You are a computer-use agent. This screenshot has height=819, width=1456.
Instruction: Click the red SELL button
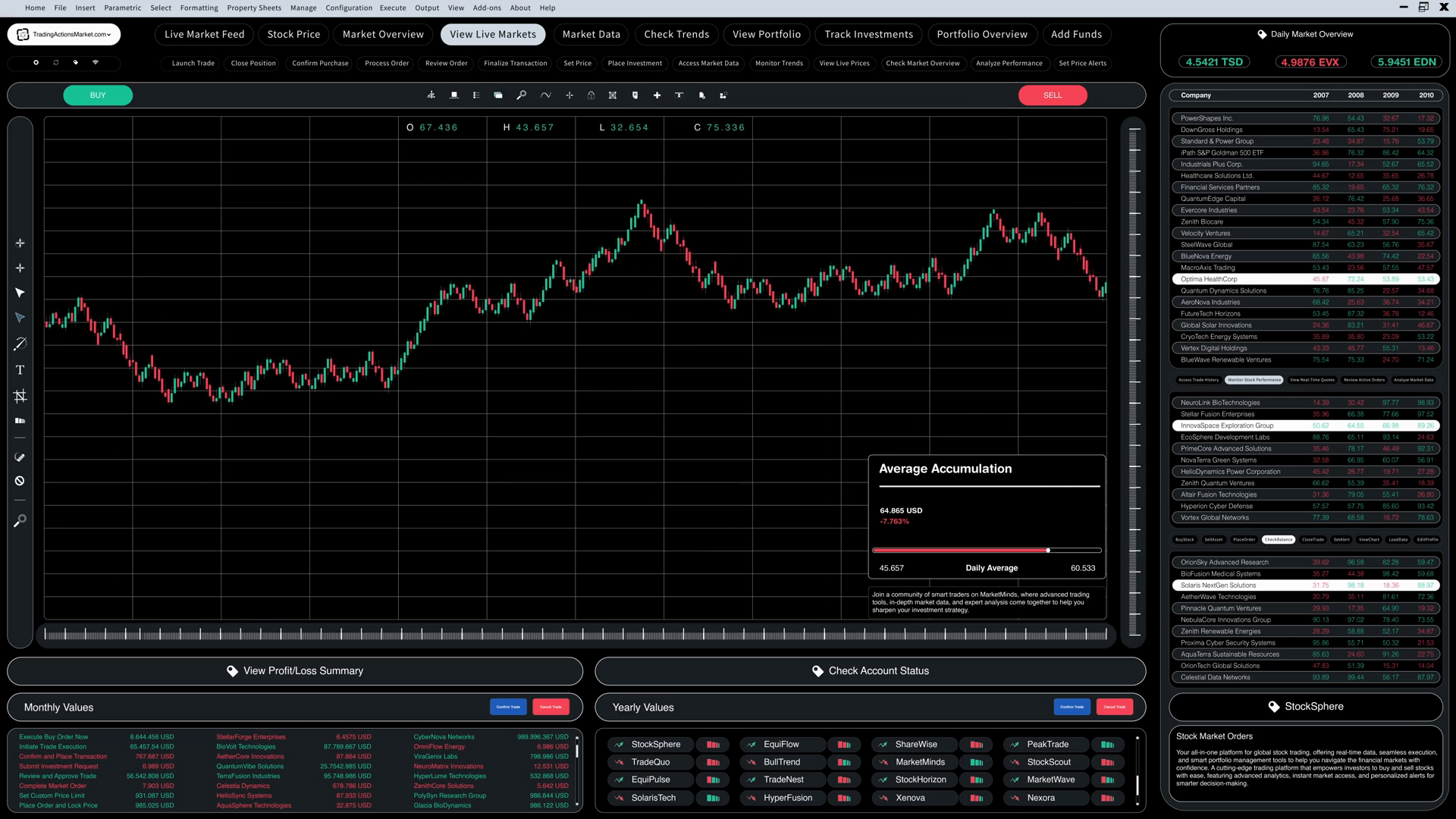coord(1052,96)
